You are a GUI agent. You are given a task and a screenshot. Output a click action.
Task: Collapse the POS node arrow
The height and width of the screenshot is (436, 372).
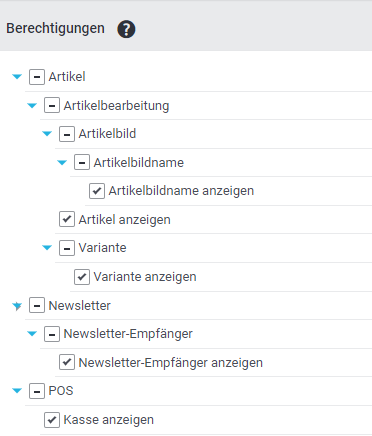coord(17,391)
